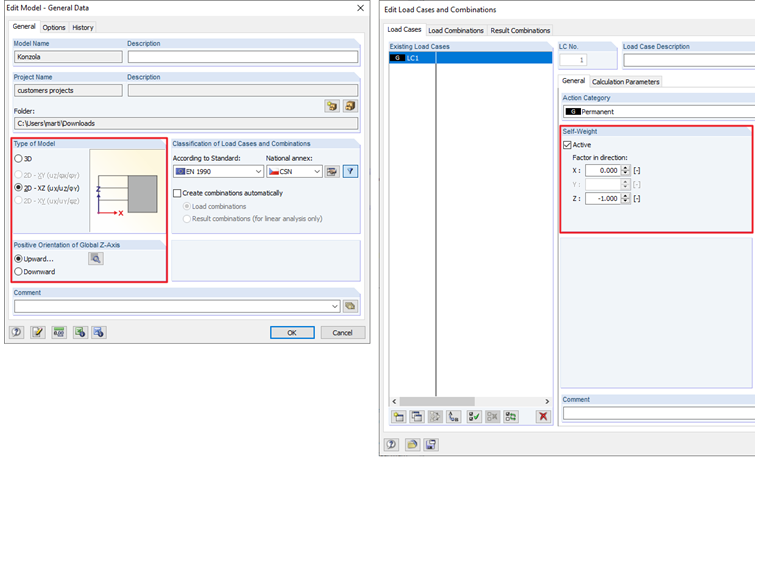Click the model Description input field
Viewport: 760px width, 563px height.
243,57
